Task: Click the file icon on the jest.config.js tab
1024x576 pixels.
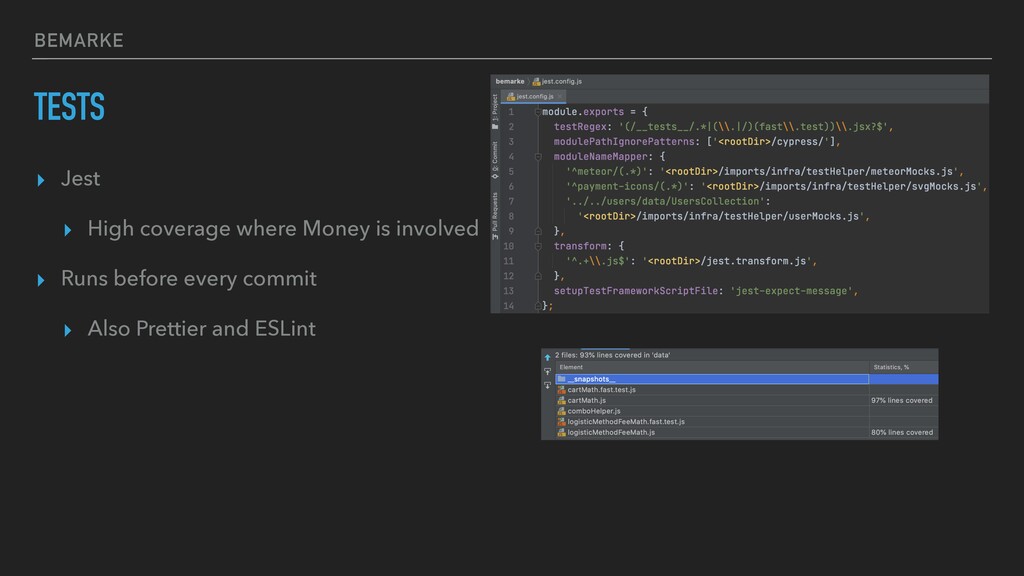Action: pyautogui.click(x=511, y=97)
